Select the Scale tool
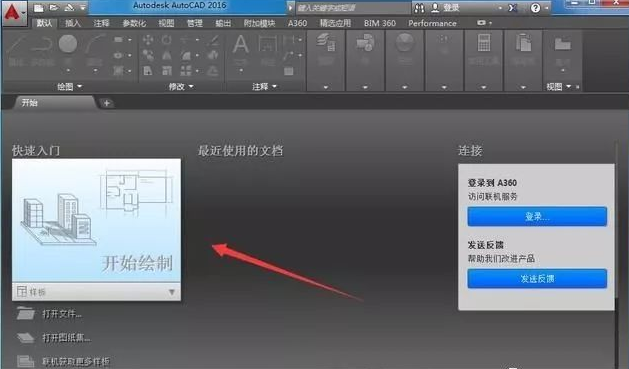Image resolution: width=629 pixels, height=369 pixels. [167, 71]
